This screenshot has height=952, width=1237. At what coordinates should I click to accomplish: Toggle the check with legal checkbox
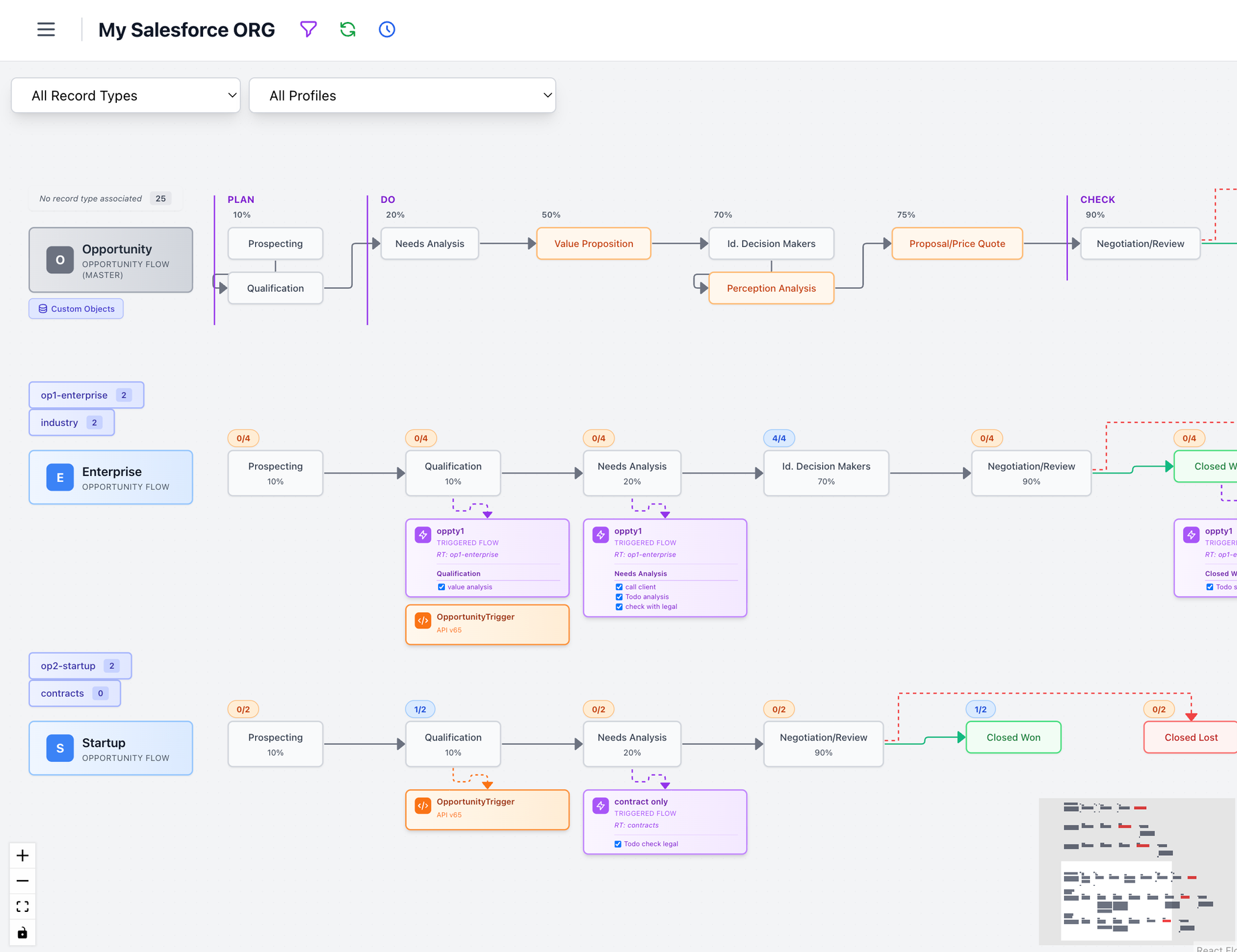[x=619, y=607]
